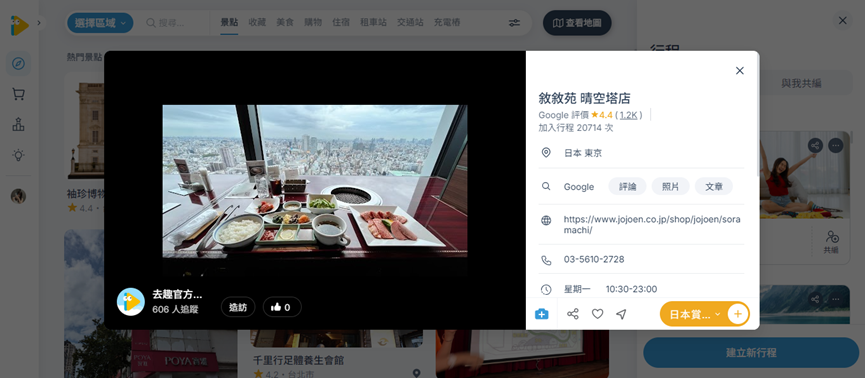The image size is (865, 378).
Task: Open the filter sliders icon
Action: pyautogui.click(x=514, y=23)
